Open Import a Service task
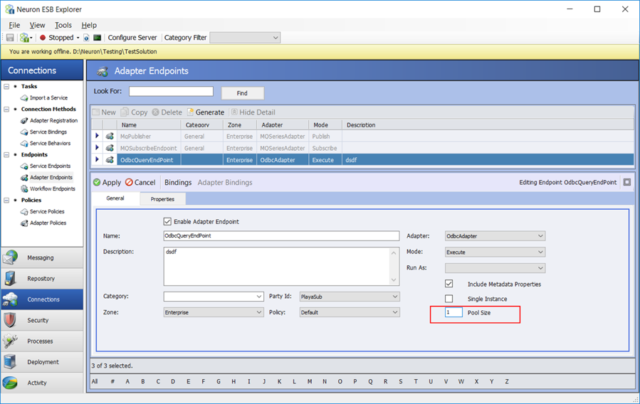This screenshot has width=640, height=404. [49, 98]
